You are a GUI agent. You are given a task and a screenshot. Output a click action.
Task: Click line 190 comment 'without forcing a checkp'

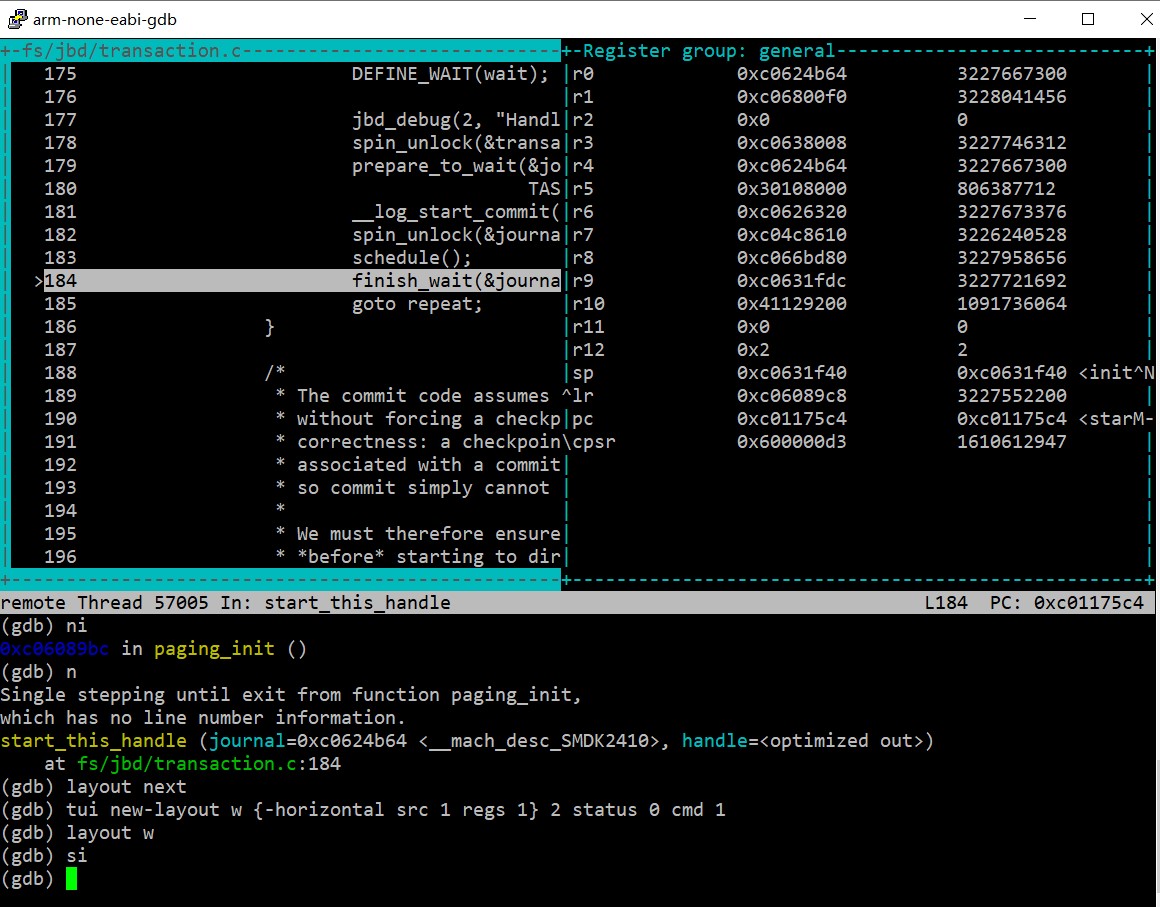428,418
